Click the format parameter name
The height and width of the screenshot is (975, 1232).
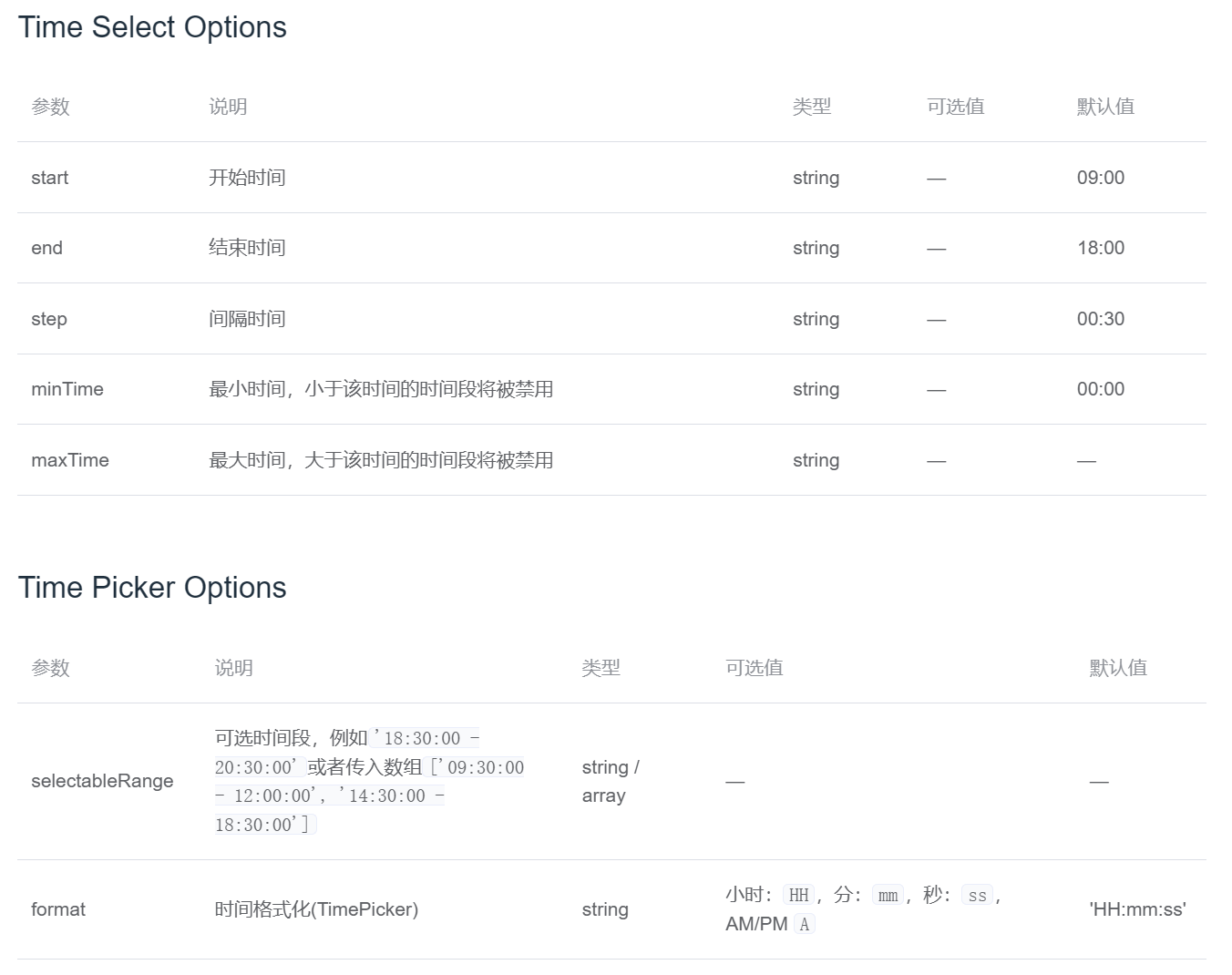click(57, 908)
